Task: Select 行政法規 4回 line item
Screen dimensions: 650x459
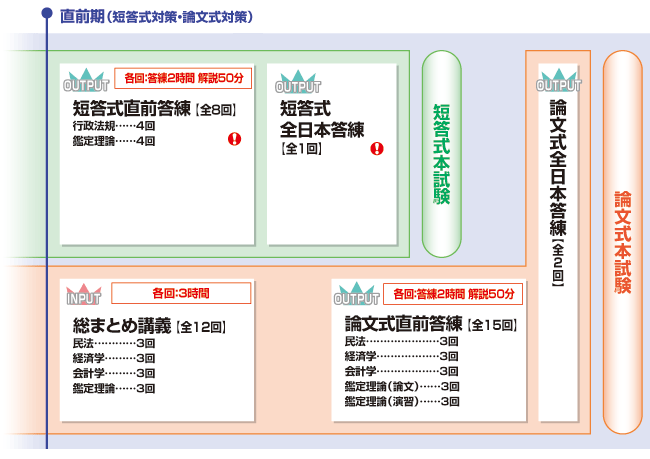Action: click(x=113, y=127)
